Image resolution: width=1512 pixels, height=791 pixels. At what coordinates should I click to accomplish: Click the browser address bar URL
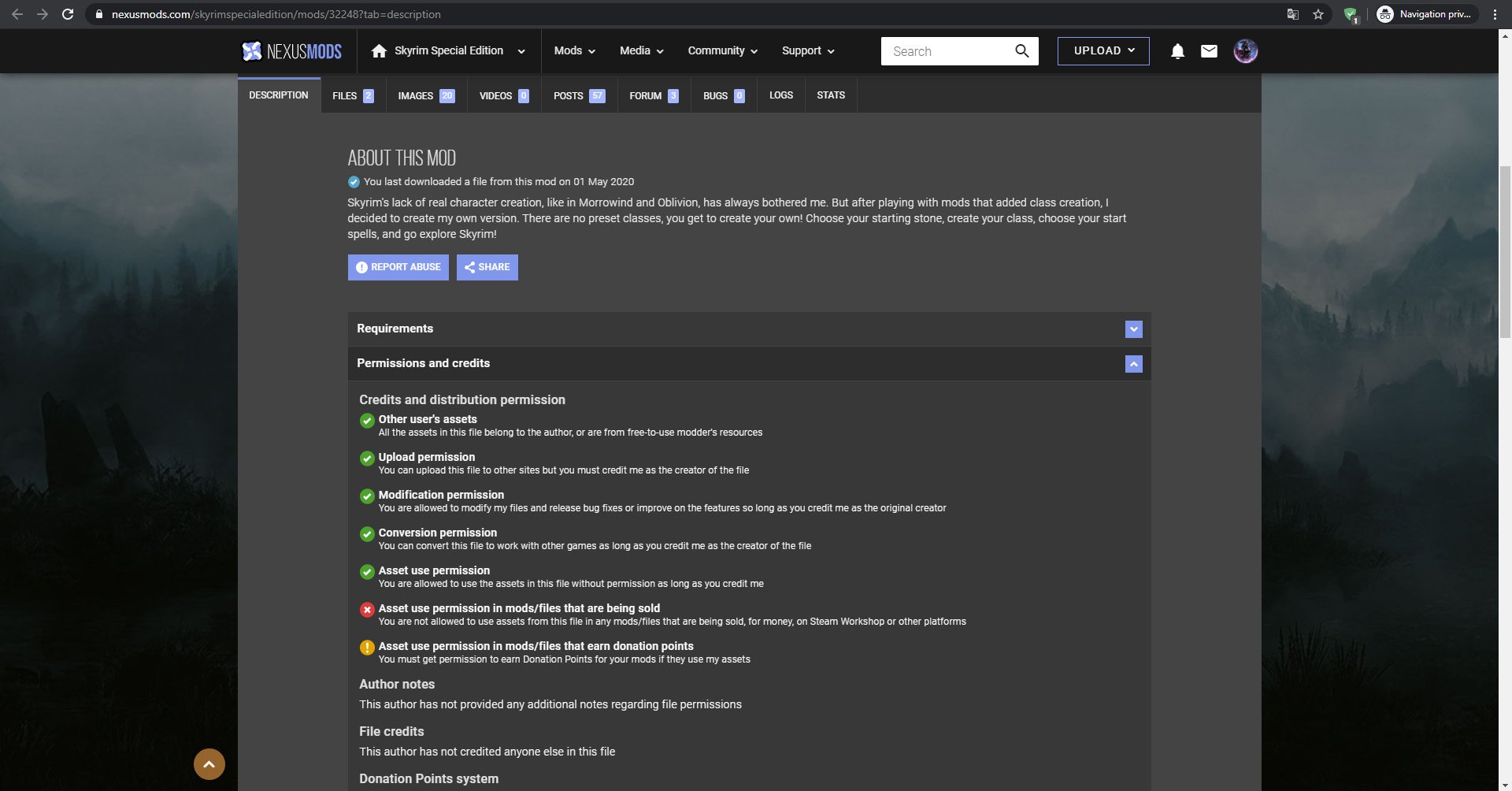pyautogui.click(x=276, y=14)
